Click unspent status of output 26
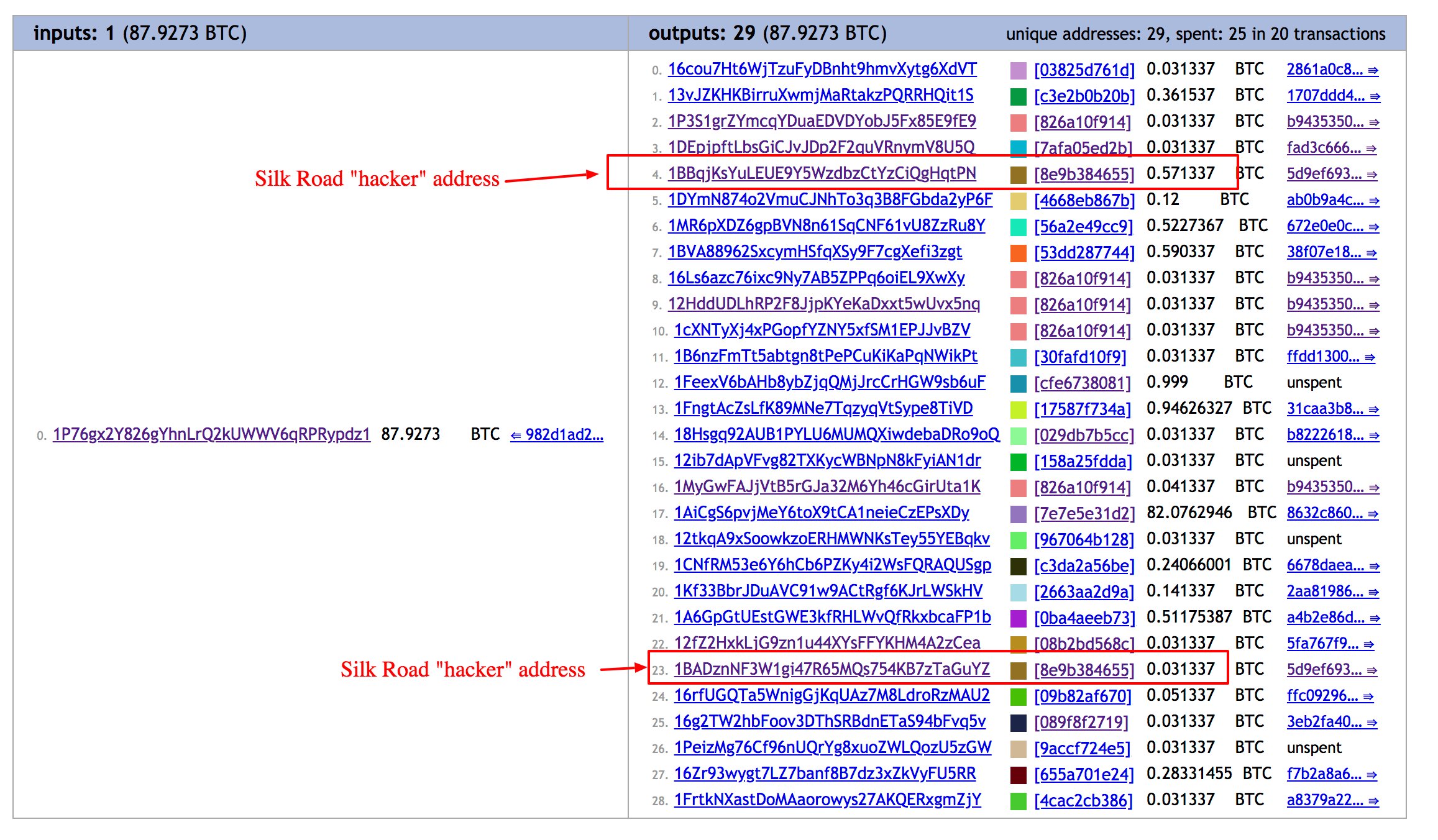This screenshot has width=1438, height=840. pos(1314,747)
